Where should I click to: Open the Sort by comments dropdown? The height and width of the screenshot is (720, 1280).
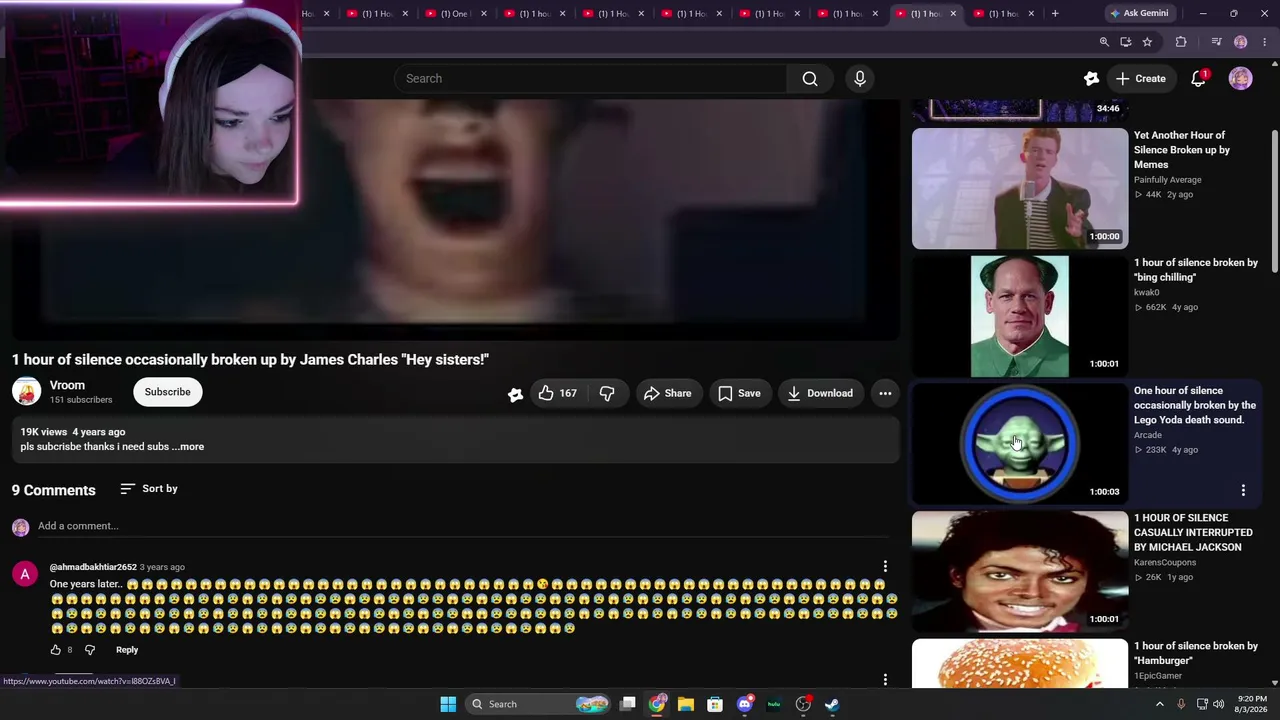(149, 489)
